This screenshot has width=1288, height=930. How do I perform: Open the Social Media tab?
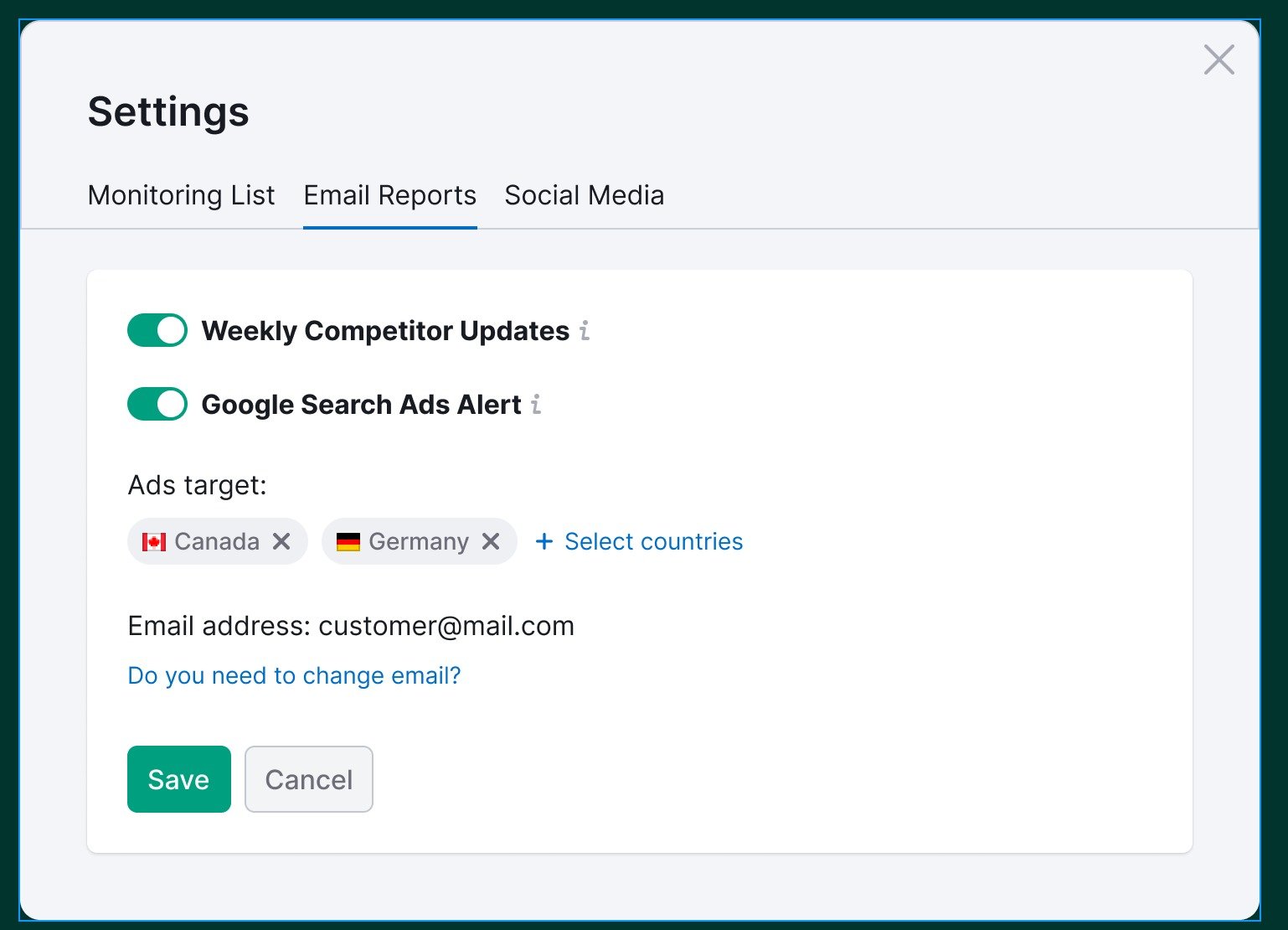584,195
